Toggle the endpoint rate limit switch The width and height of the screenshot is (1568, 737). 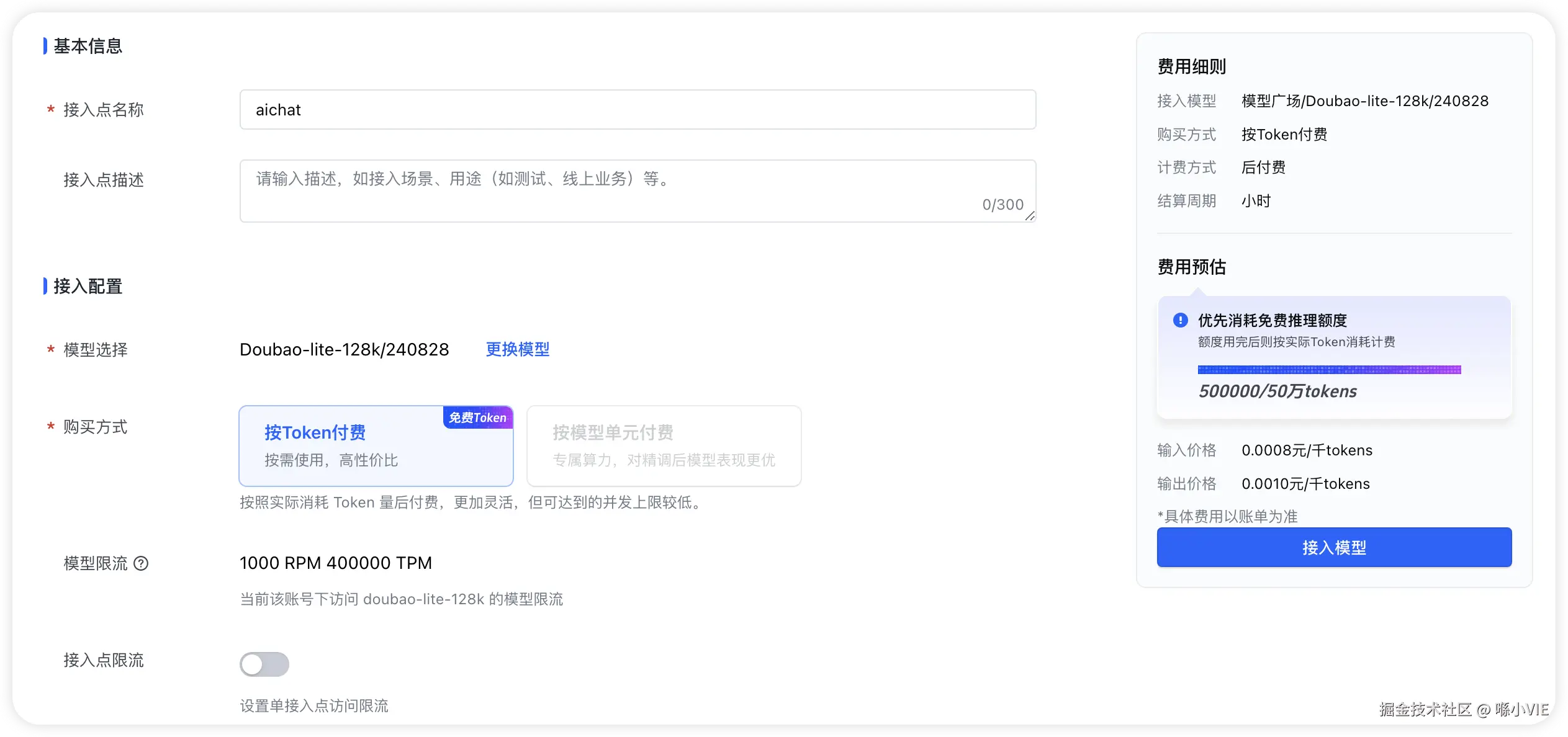[x=264, y=664]
